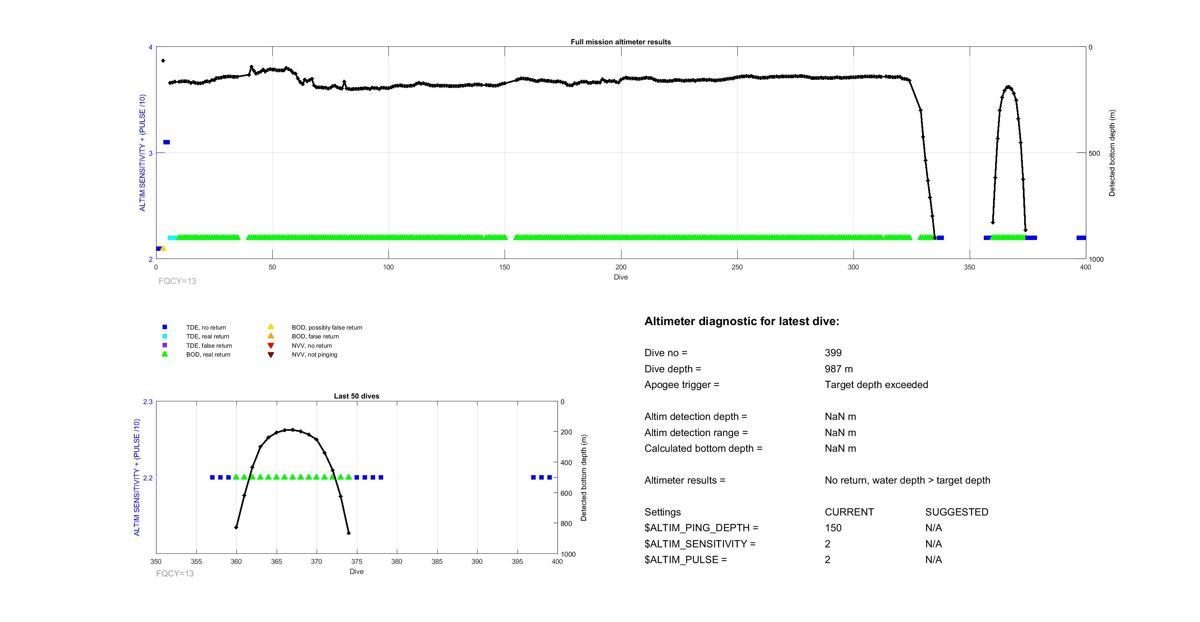Click the purple square TDE false return legend marker

(x=165, y=345)
